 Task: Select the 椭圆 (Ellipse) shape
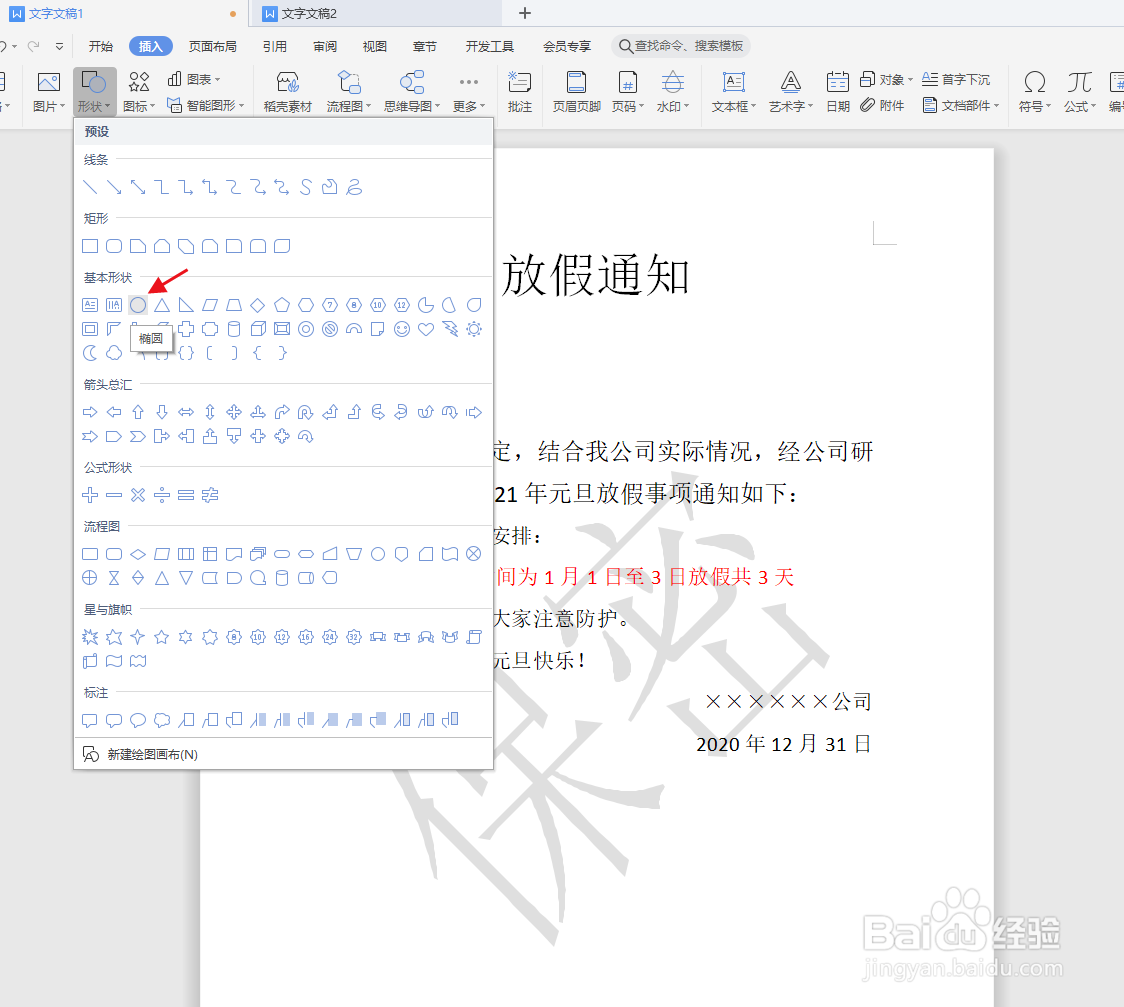137,305
